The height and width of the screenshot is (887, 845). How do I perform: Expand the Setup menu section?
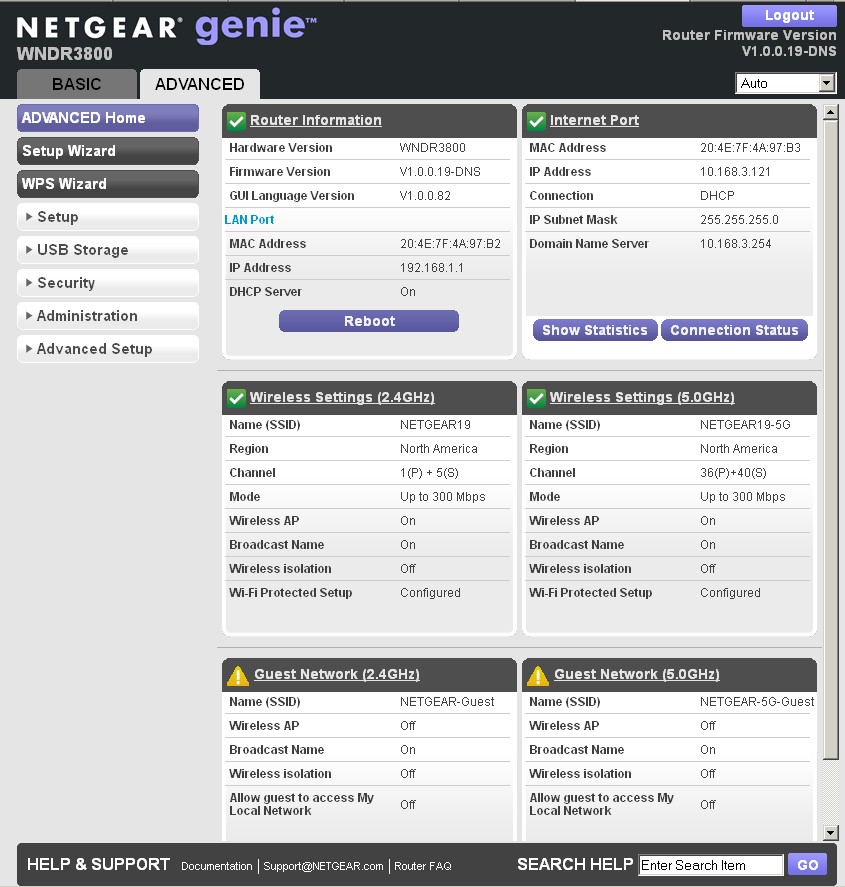click(107, 217)
